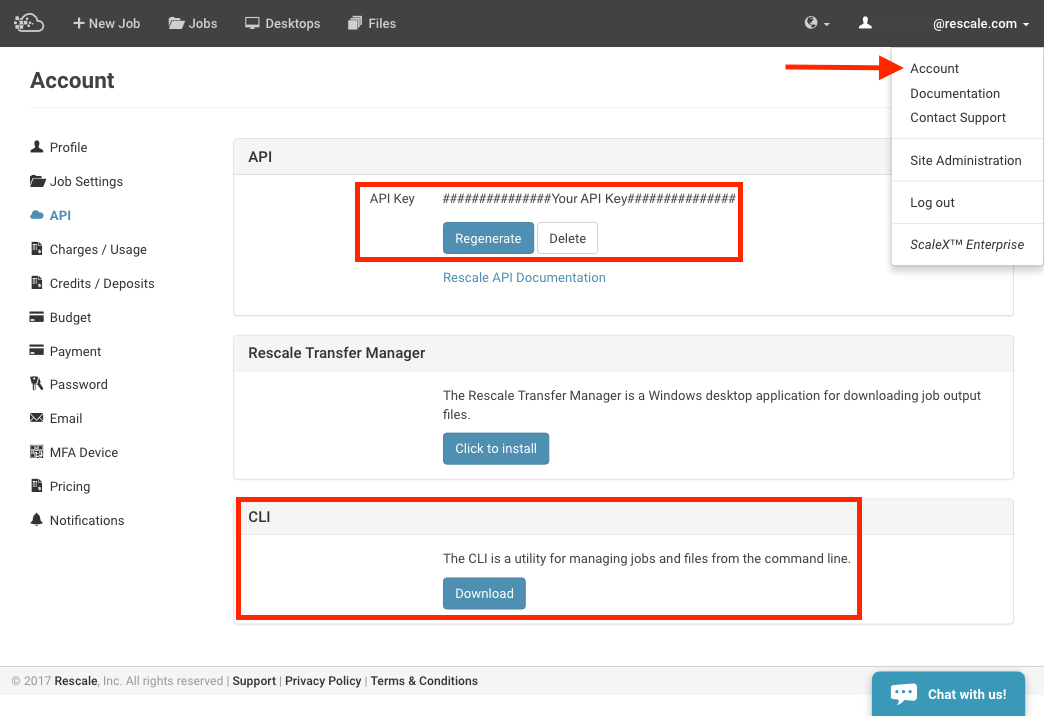Click the Password key icon
Viewport: 1044px width, 716px height.
37,384
